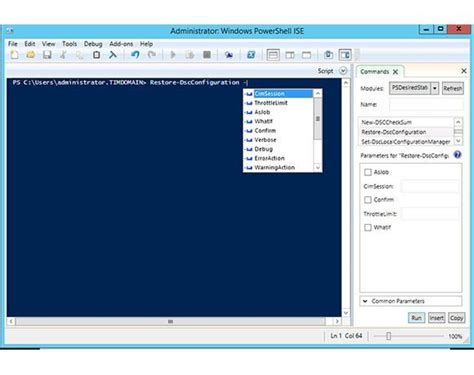
Task: Click the Name input field
Action: [426, 105]
